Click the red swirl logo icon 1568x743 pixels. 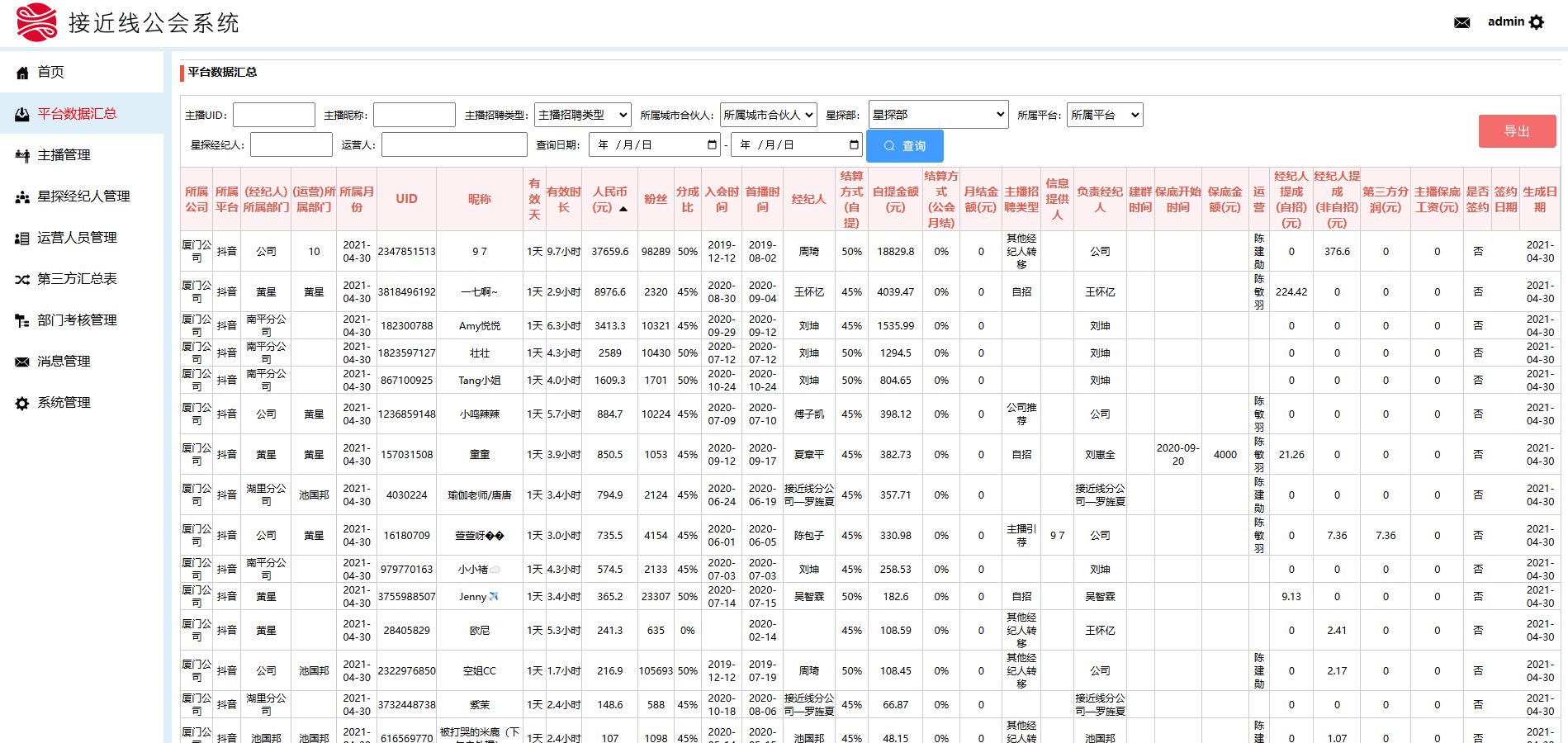tap(37, 22)
